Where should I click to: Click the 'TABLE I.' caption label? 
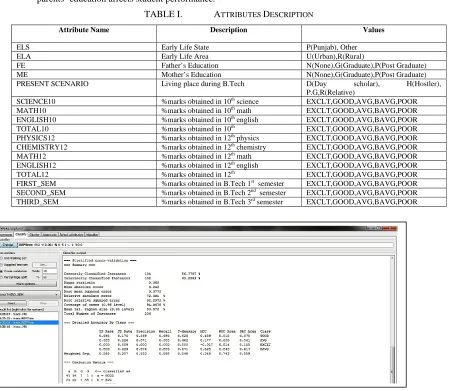point(163,14)
